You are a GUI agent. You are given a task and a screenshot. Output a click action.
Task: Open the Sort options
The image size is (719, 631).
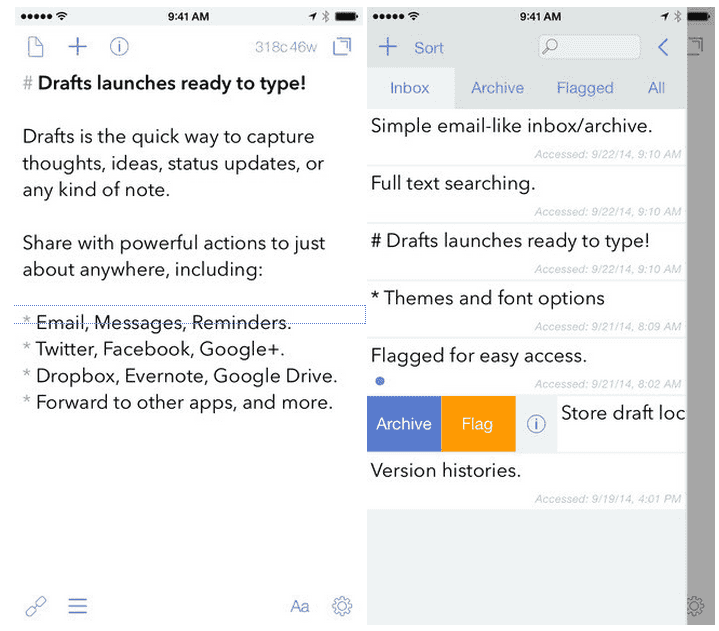pyautogui.click(x=429, y=48)
